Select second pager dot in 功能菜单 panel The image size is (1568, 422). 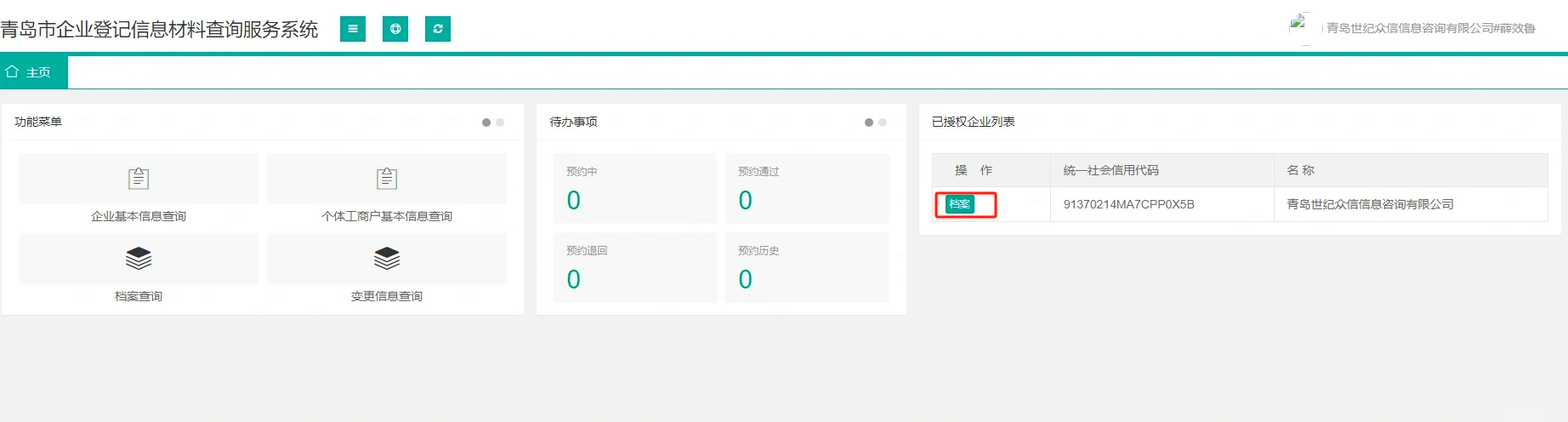500,123
